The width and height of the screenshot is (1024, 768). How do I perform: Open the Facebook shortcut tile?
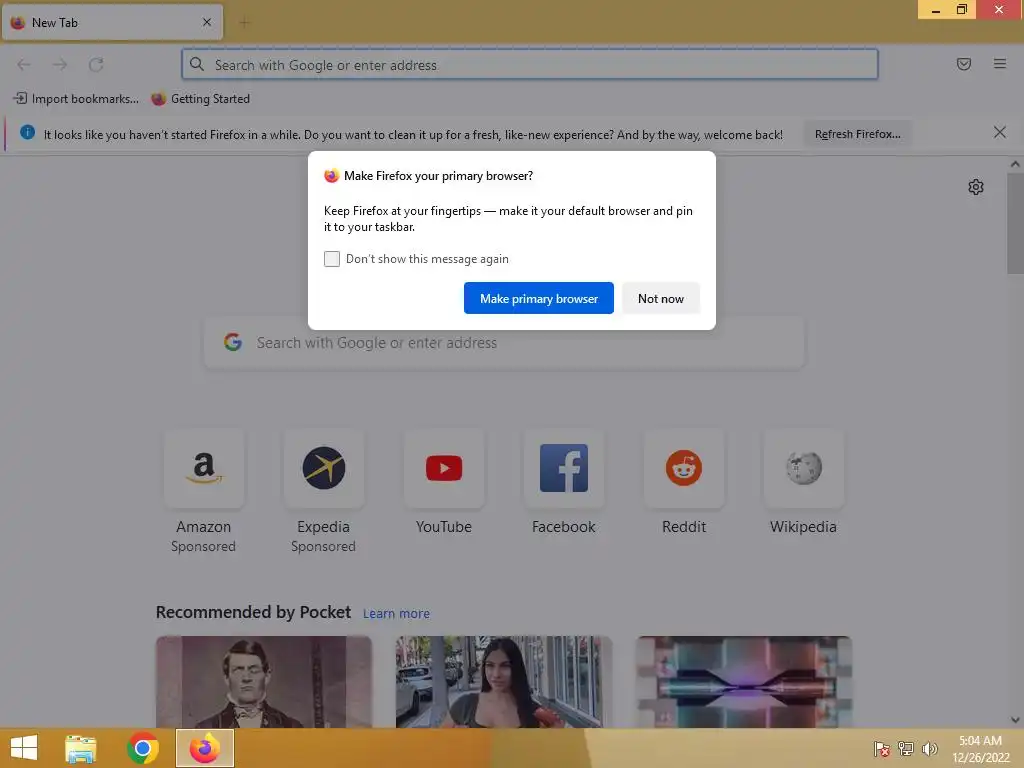tap(564, 468)
